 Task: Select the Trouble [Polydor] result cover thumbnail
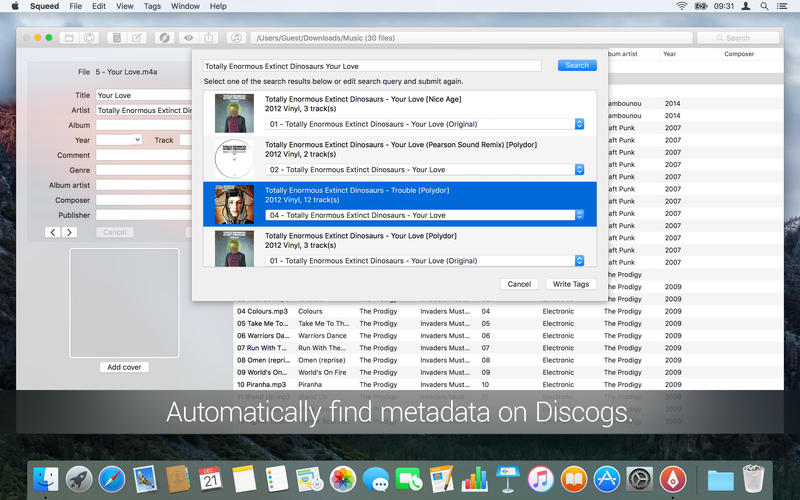click(x=234, y=205)
